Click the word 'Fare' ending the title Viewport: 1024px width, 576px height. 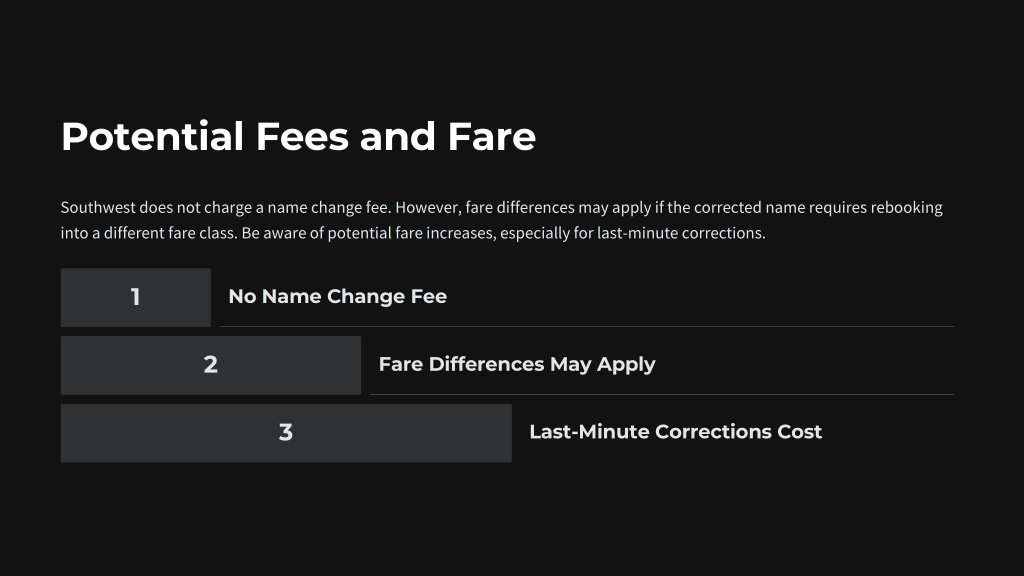pyautogui.click(x=492, y=136)
